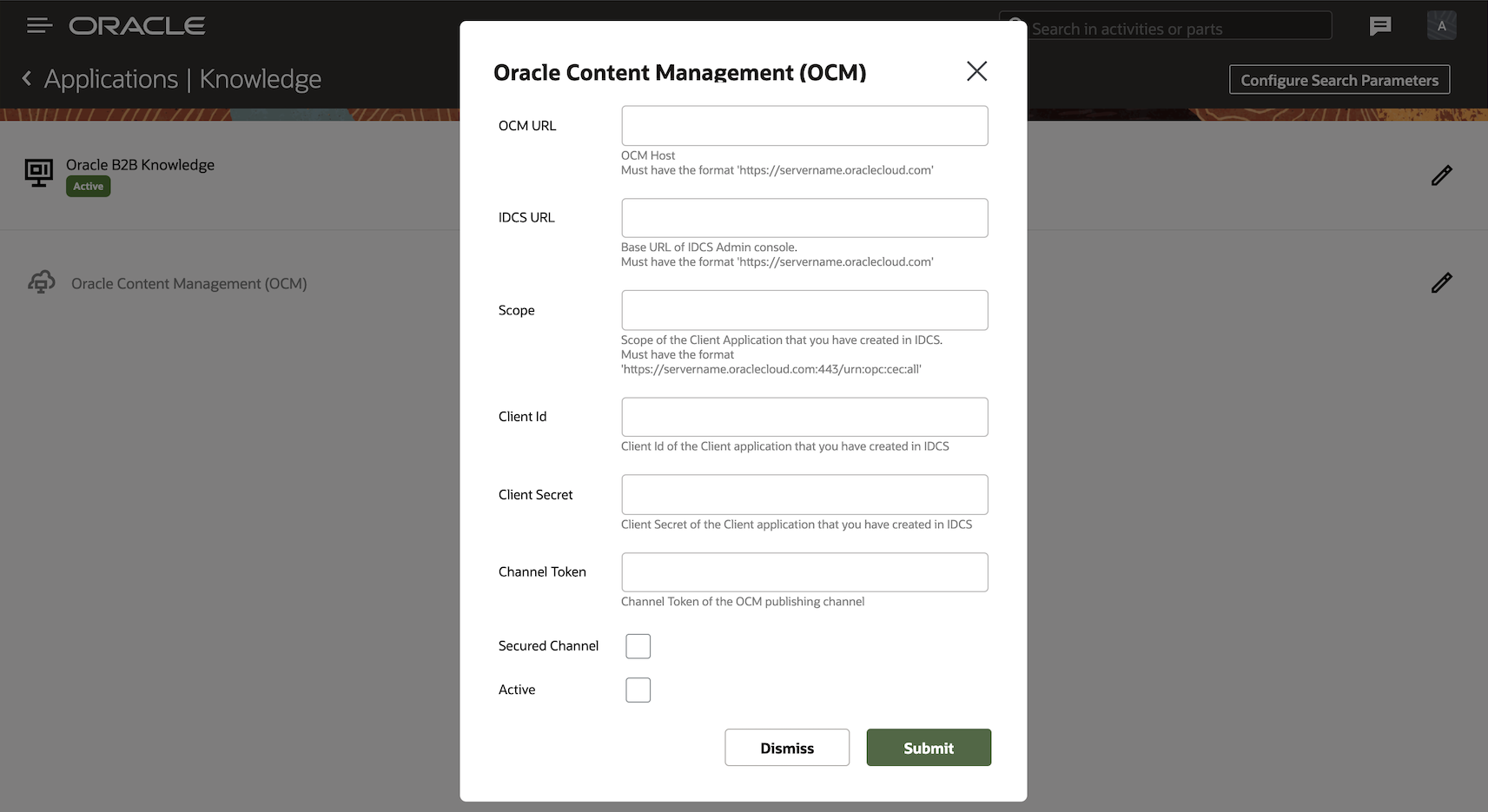
Task: Click the Oracle logo
Action: pyautogui.click(x=137, y=26)
